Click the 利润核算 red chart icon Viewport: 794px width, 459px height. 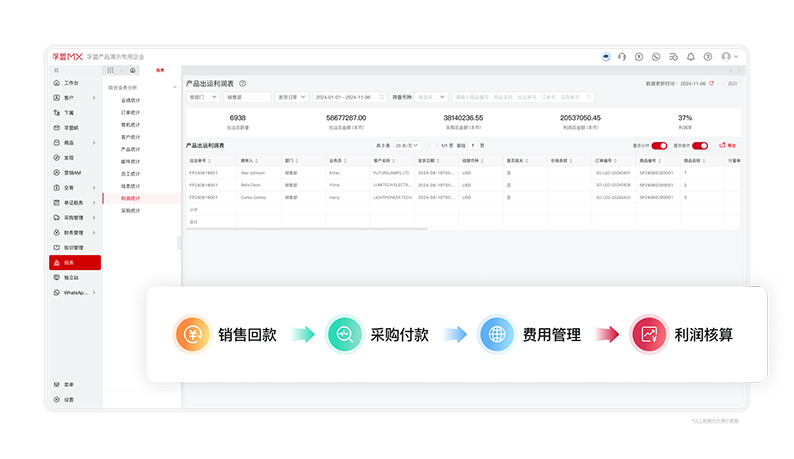(x=647, y=334)
